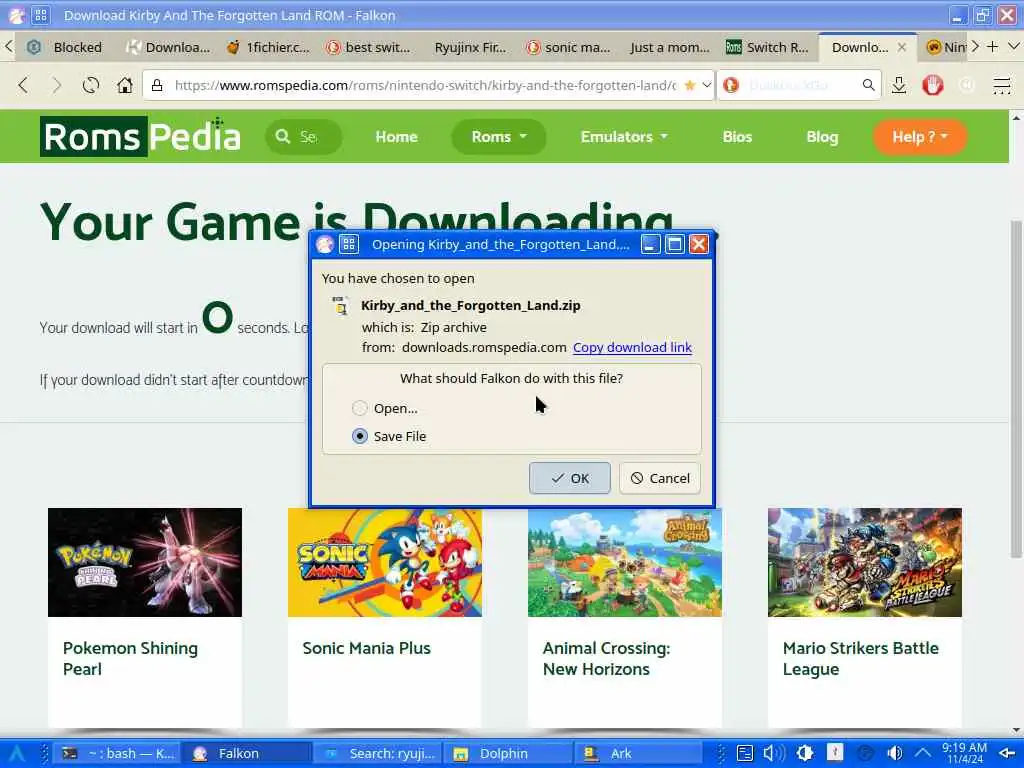
Task: Click the browser forward arrow
Action: pos(57,85)
